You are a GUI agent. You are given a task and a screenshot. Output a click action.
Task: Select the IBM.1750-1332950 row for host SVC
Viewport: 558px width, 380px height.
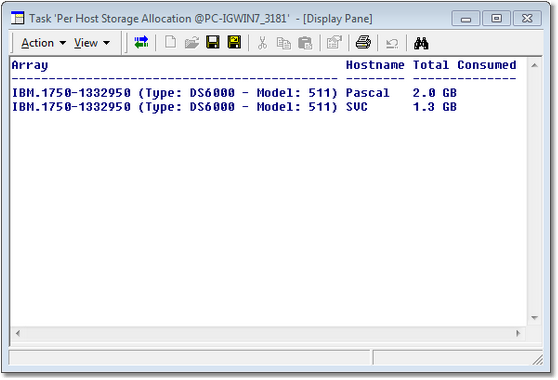tap(234, 107)
